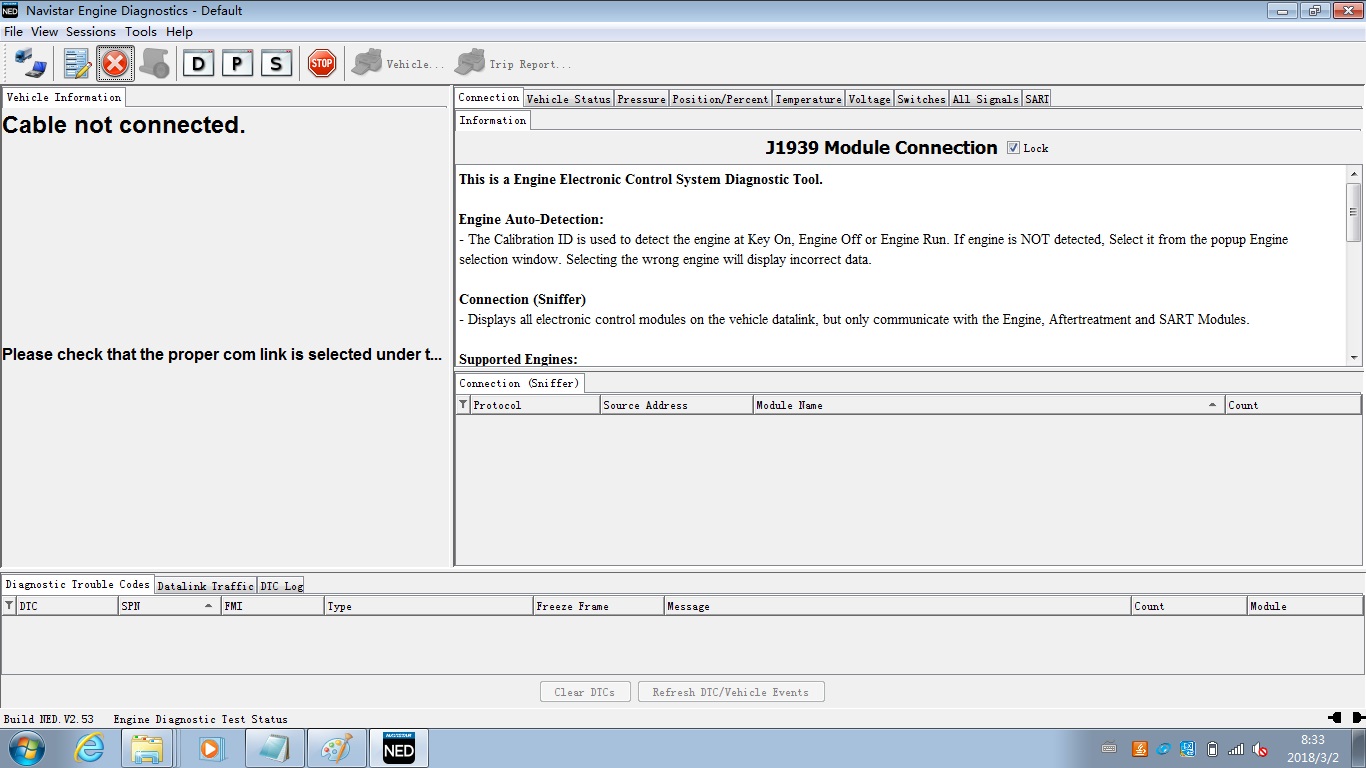This screenshot has width=1366, height=768.
Task: Open the Tools menu
Action: point(141,32)
